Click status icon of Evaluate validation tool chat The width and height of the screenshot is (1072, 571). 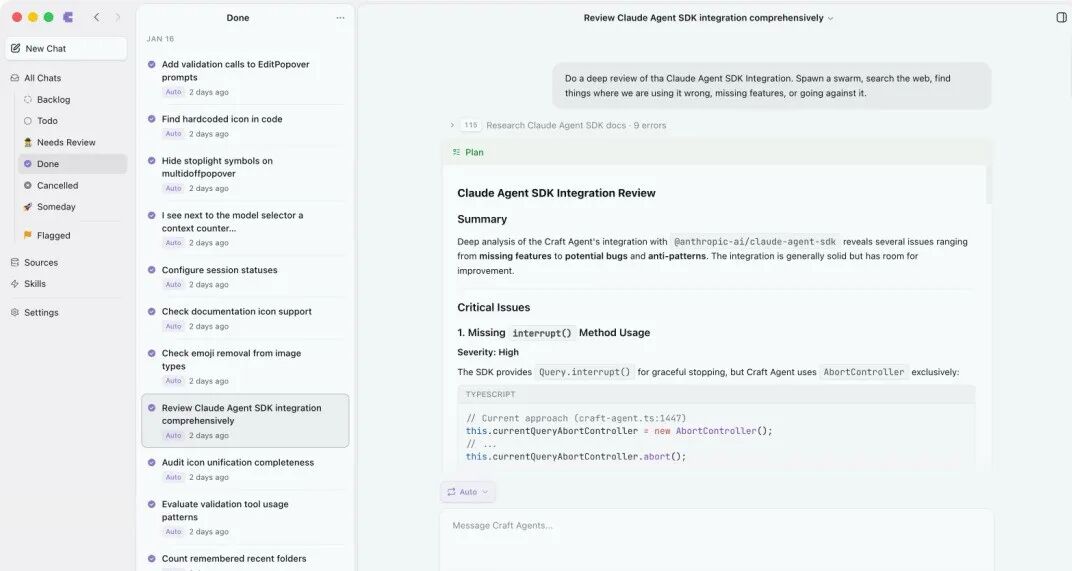pos(152,505)
